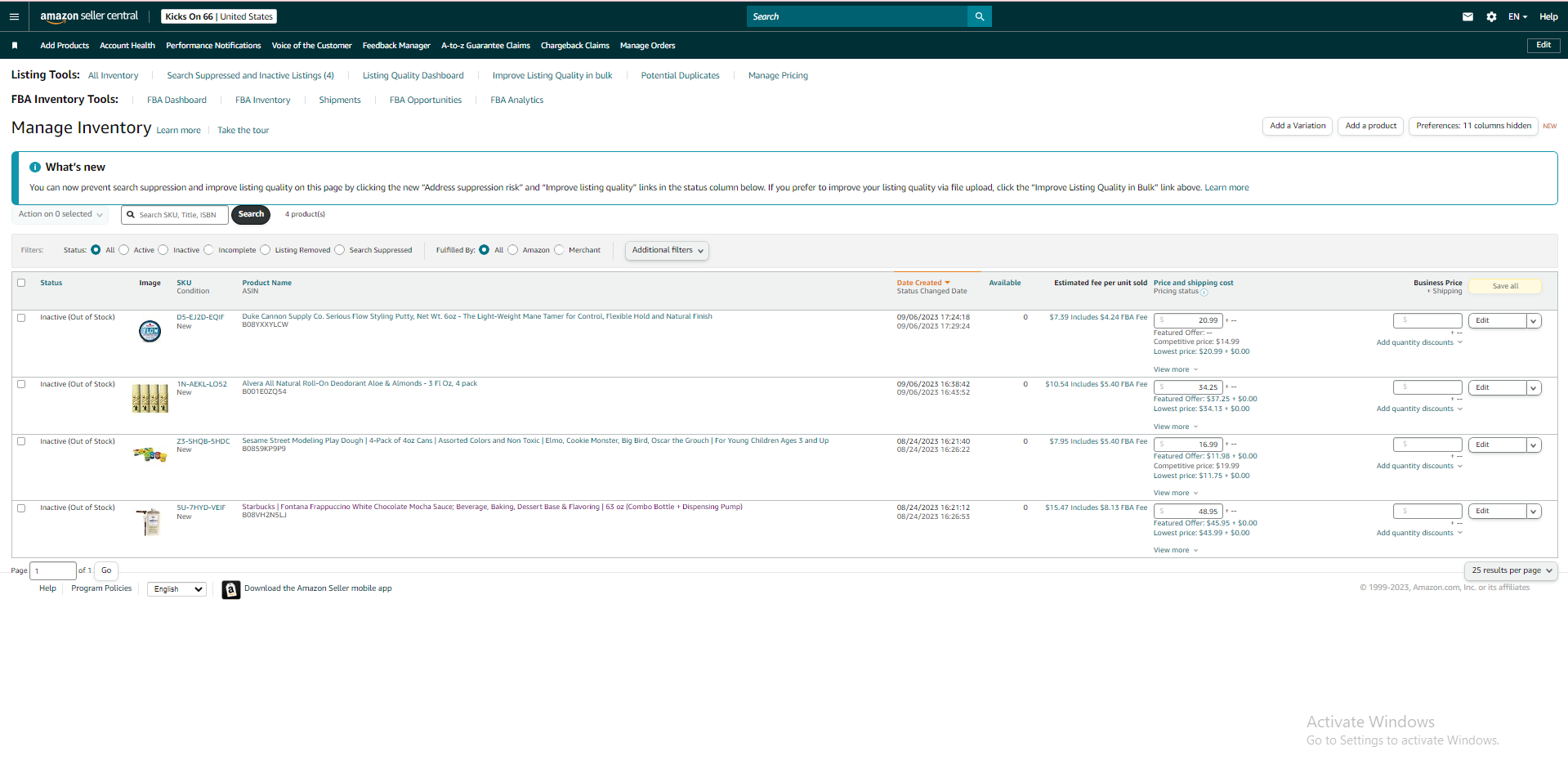Open the settings gear icon
This screenshot has width=1568, height=769.
click(x=1491, y=16)
